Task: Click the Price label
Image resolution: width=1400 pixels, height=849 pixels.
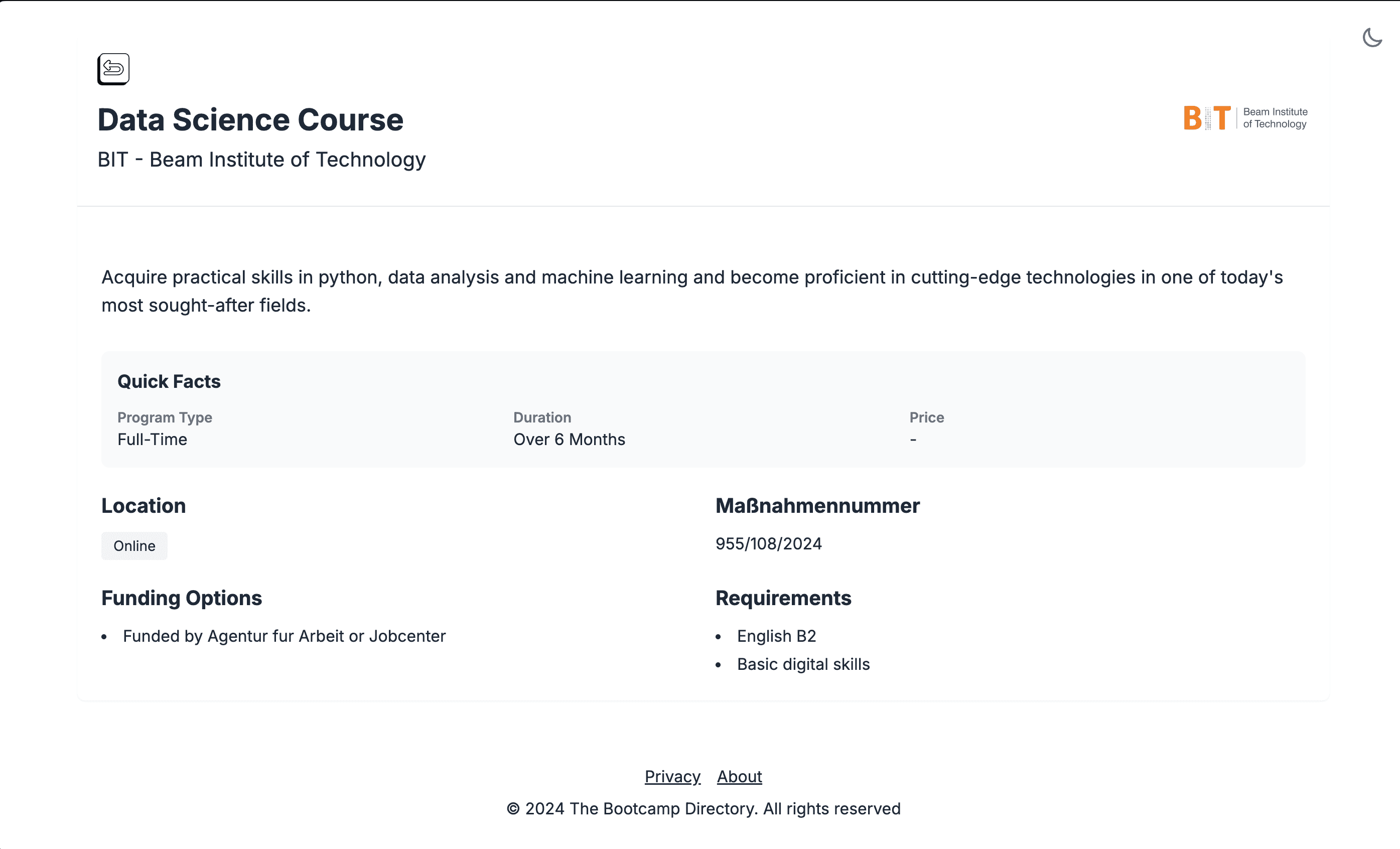Action: (926, 417)
